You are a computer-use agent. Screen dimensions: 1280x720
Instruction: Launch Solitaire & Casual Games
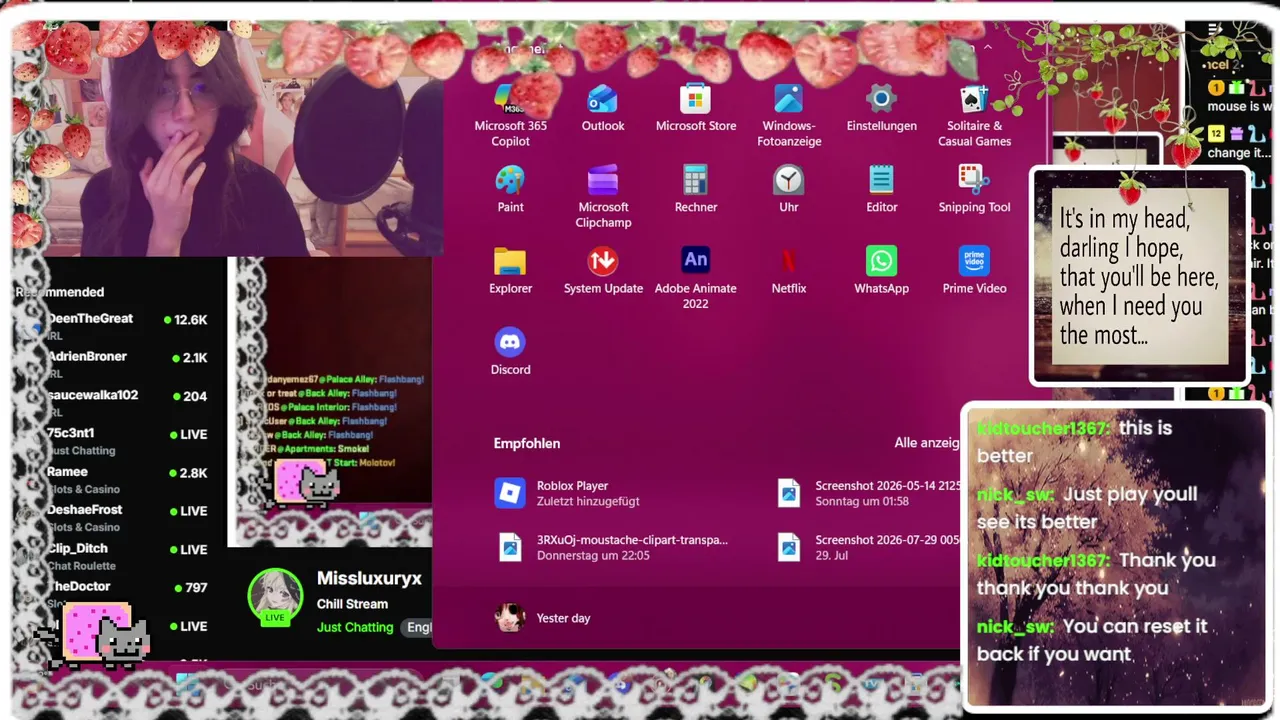[x=974, y=116]
